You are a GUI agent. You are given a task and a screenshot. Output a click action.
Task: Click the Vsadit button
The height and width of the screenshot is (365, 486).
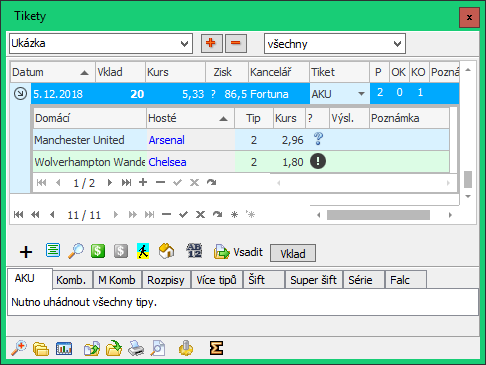click(x=238, y=252)
